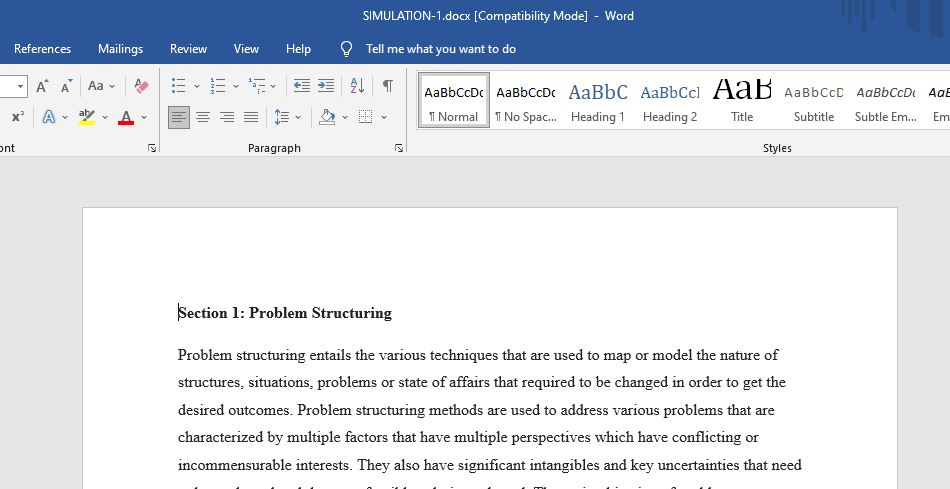950x489 pixels.
Task: Apply the Subtle Emphasis style
Action: (885, 101)
